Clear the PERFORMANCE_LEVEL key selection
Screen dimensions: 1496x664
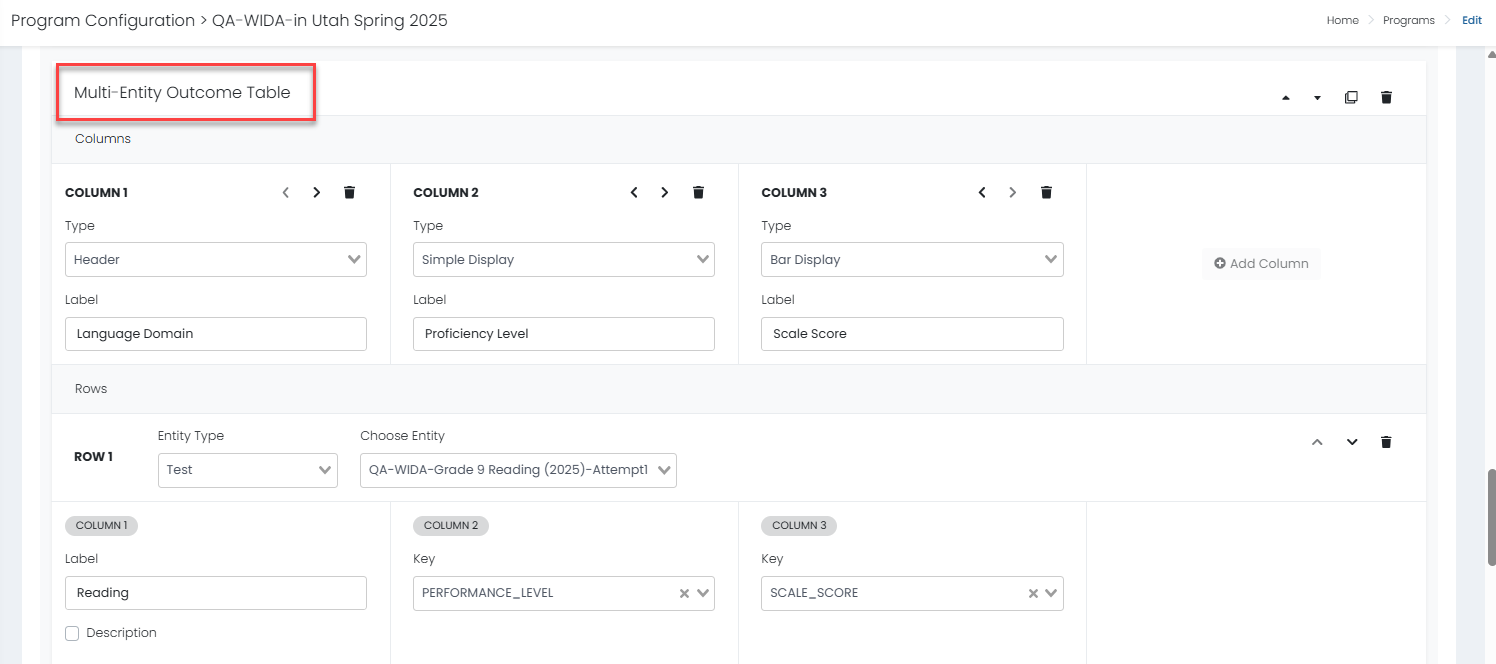pos(685,593)
